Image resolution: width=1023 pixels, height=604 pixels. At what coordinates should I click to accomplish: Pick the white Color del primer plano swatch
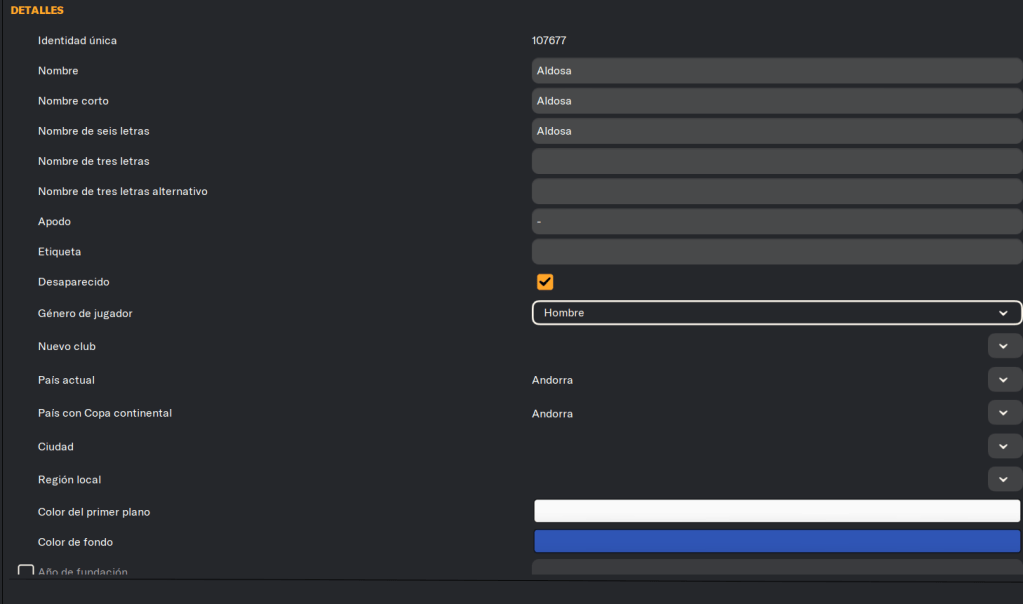pos(776,511)
